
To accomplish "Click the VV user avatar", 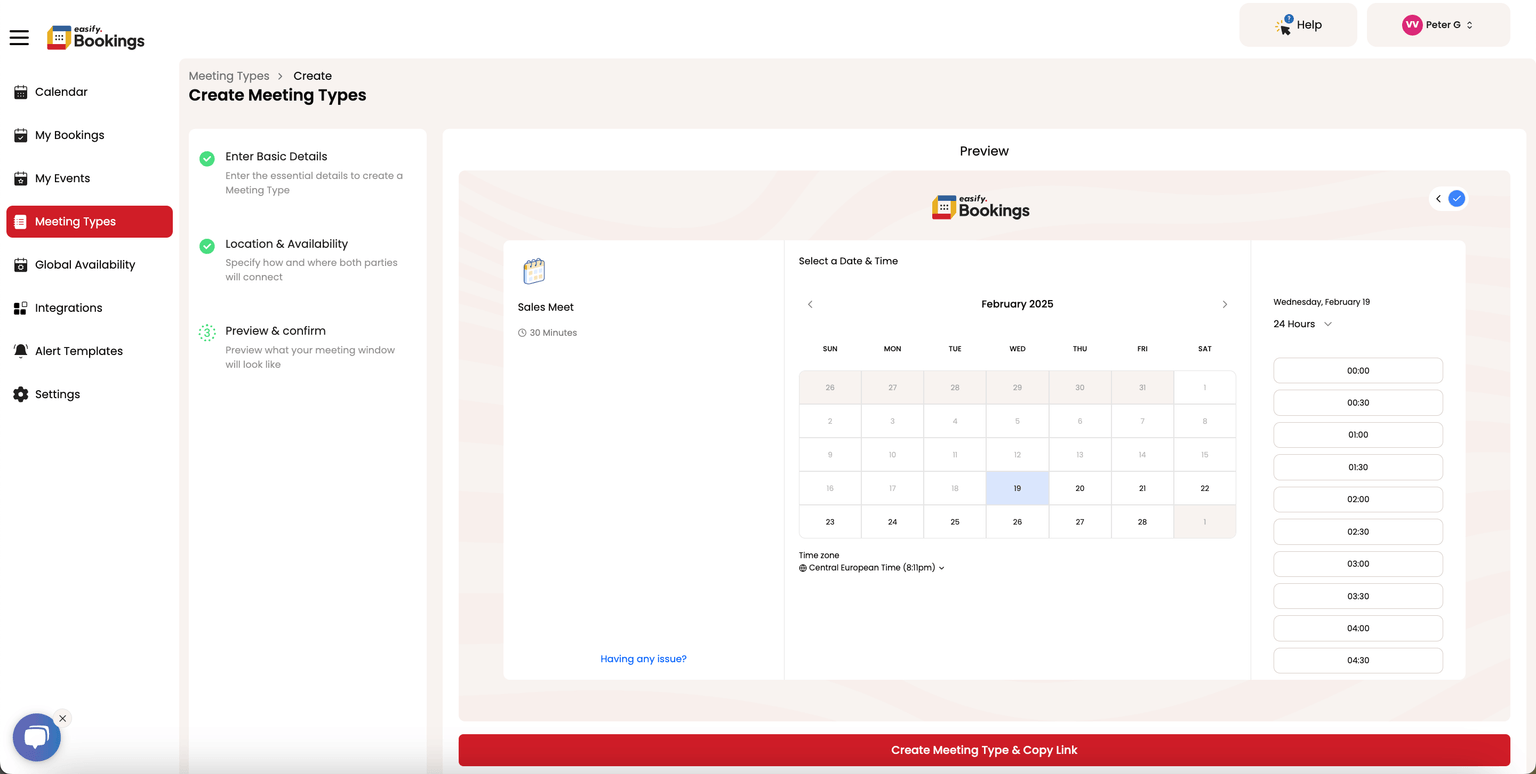I will point(1412,25).
